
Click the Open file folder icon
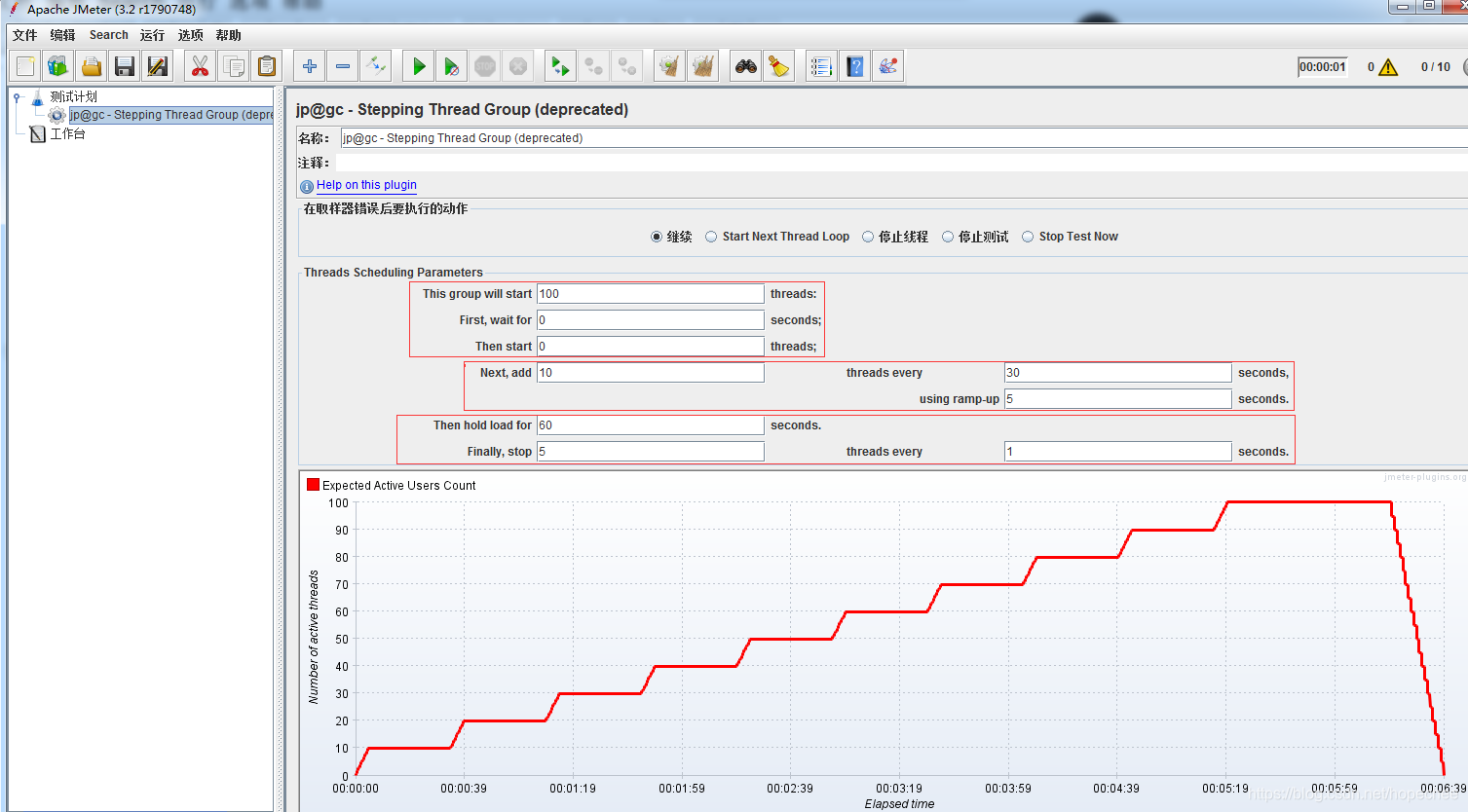click(x=92, y=66)
